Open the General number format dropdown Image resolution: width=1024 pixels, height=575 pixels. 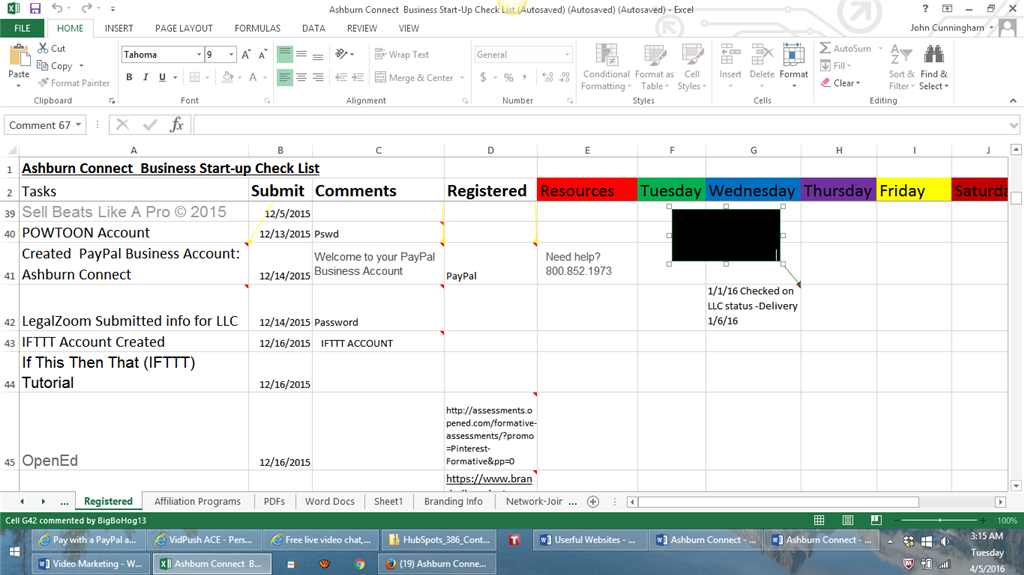point(567,55)
